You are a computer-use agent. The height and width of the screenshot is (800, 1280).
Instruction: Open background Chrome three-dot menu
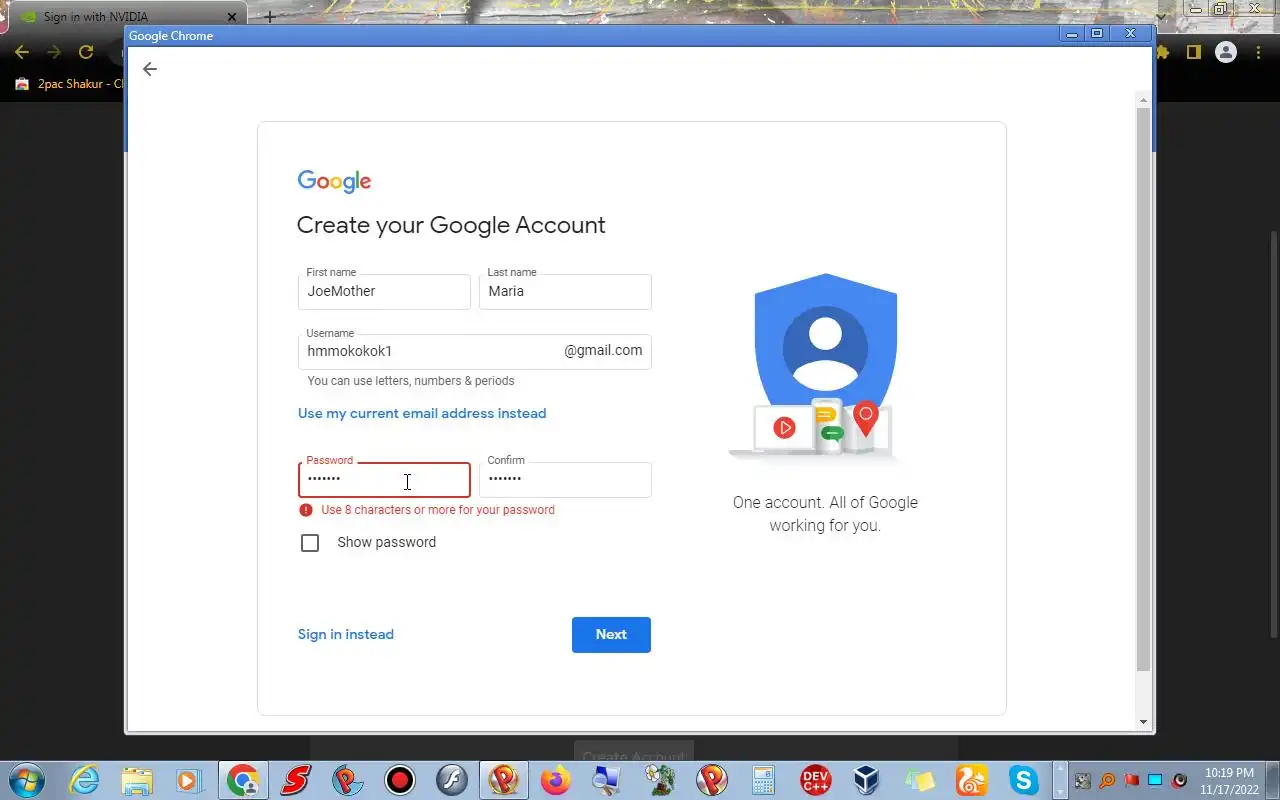pyautogui.click(x=1259, y=52)
